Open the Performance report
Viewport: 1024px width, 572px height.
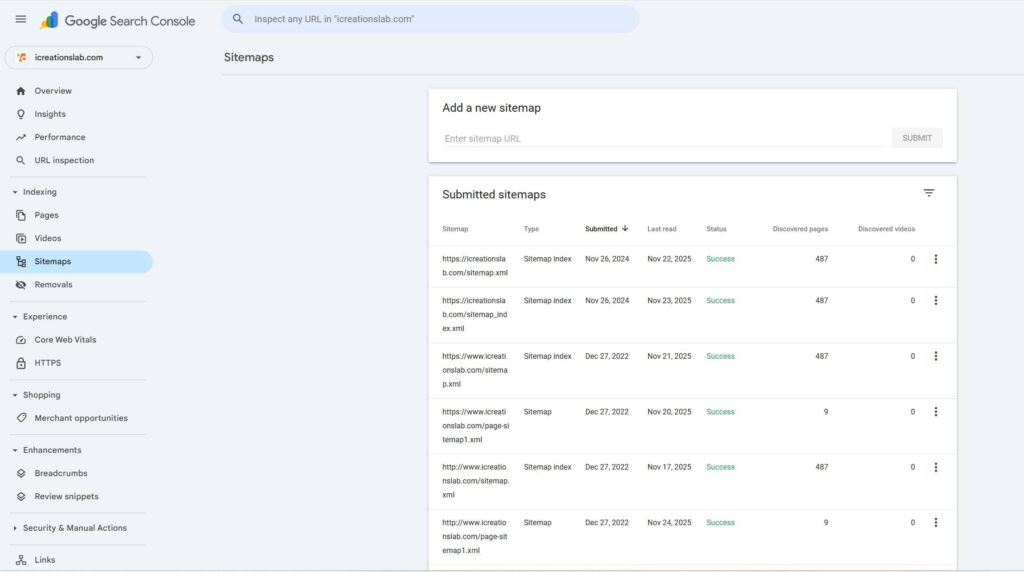(x=60, y=137)
